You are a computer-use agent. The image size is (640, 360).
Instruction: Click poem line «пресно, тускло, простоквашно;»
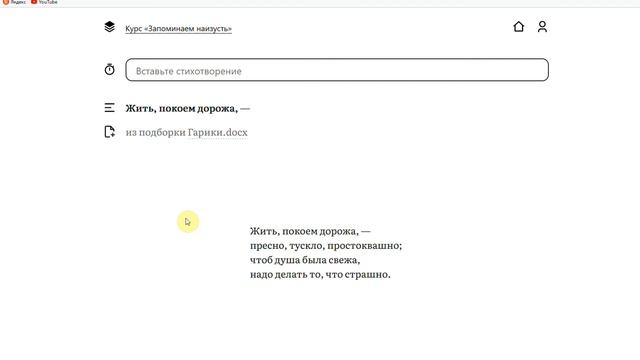pyautogui.click(x=326, y=246)
